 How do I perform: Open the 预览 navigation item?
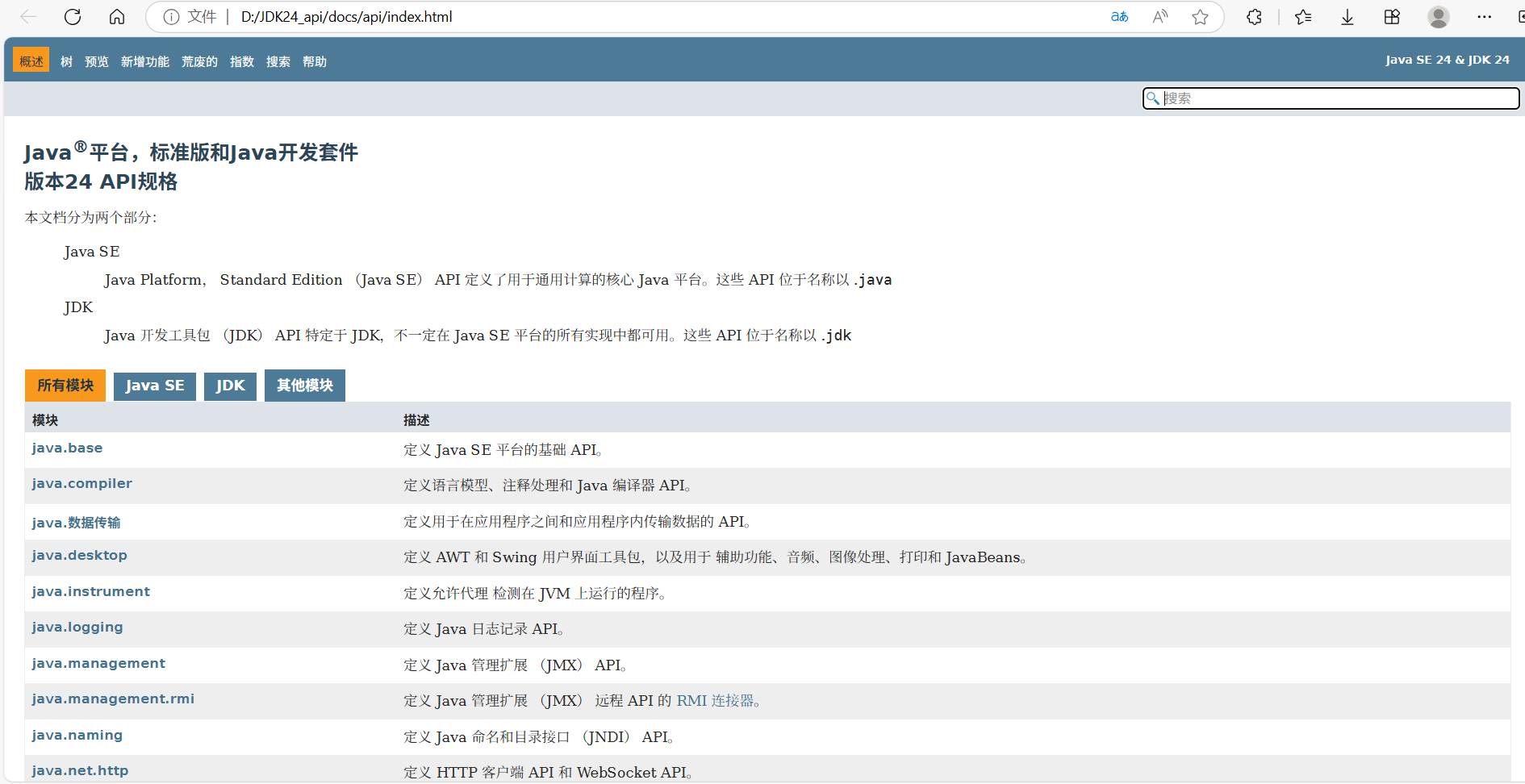[x=97, y=61]
